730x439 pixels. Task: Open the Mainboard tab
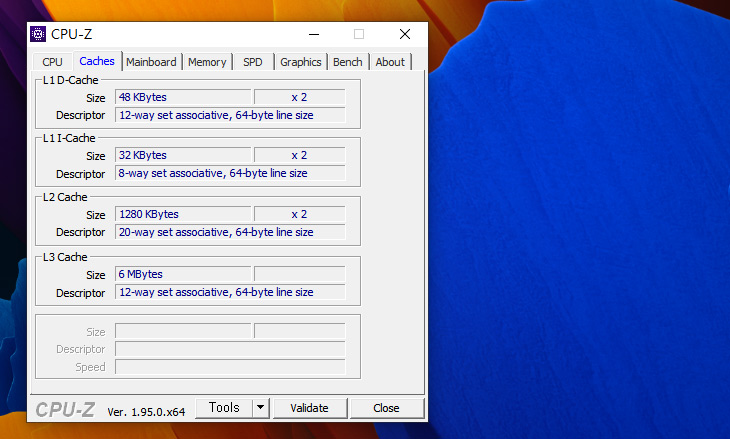[151, 62]
